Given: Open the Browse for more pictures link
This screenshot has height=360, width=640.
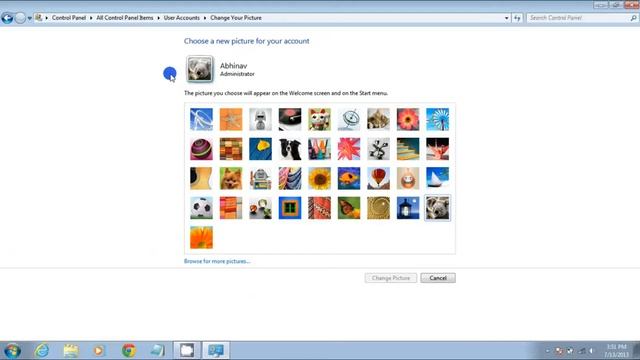Looking at the screenshot, I should 217,261.
